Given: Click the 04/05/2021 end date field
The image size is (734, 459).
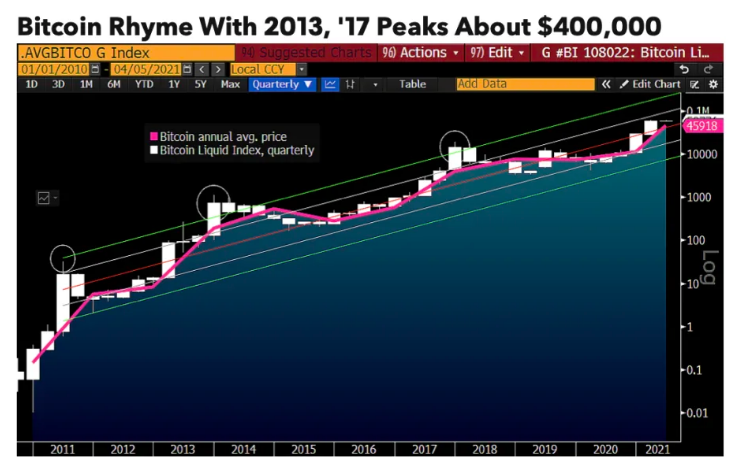Looking at the screenshot, I should coord(147,69).
